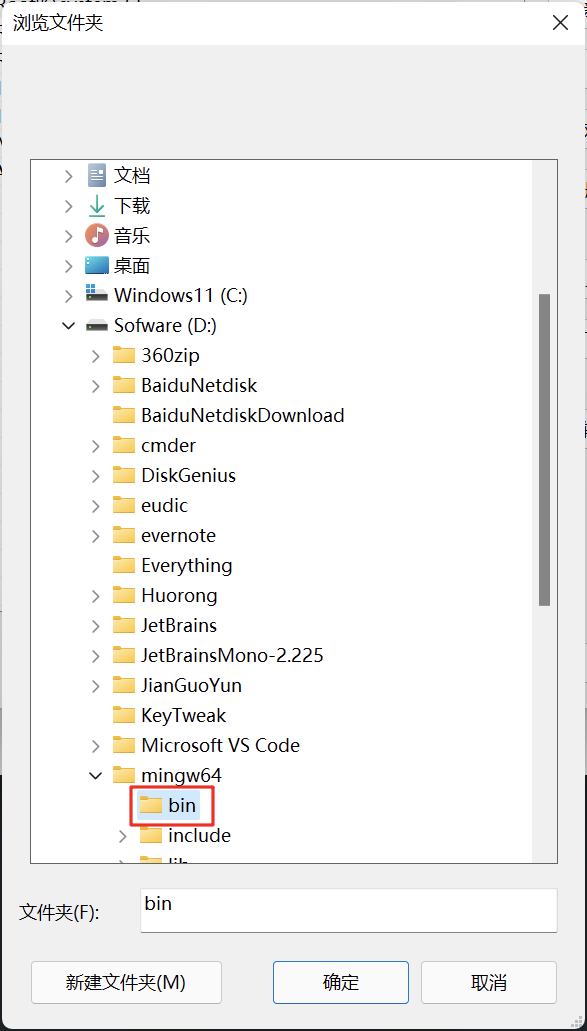Expand the 音乐 tree node
Viewport: 587px width, 1031px height.
point(69,235)
